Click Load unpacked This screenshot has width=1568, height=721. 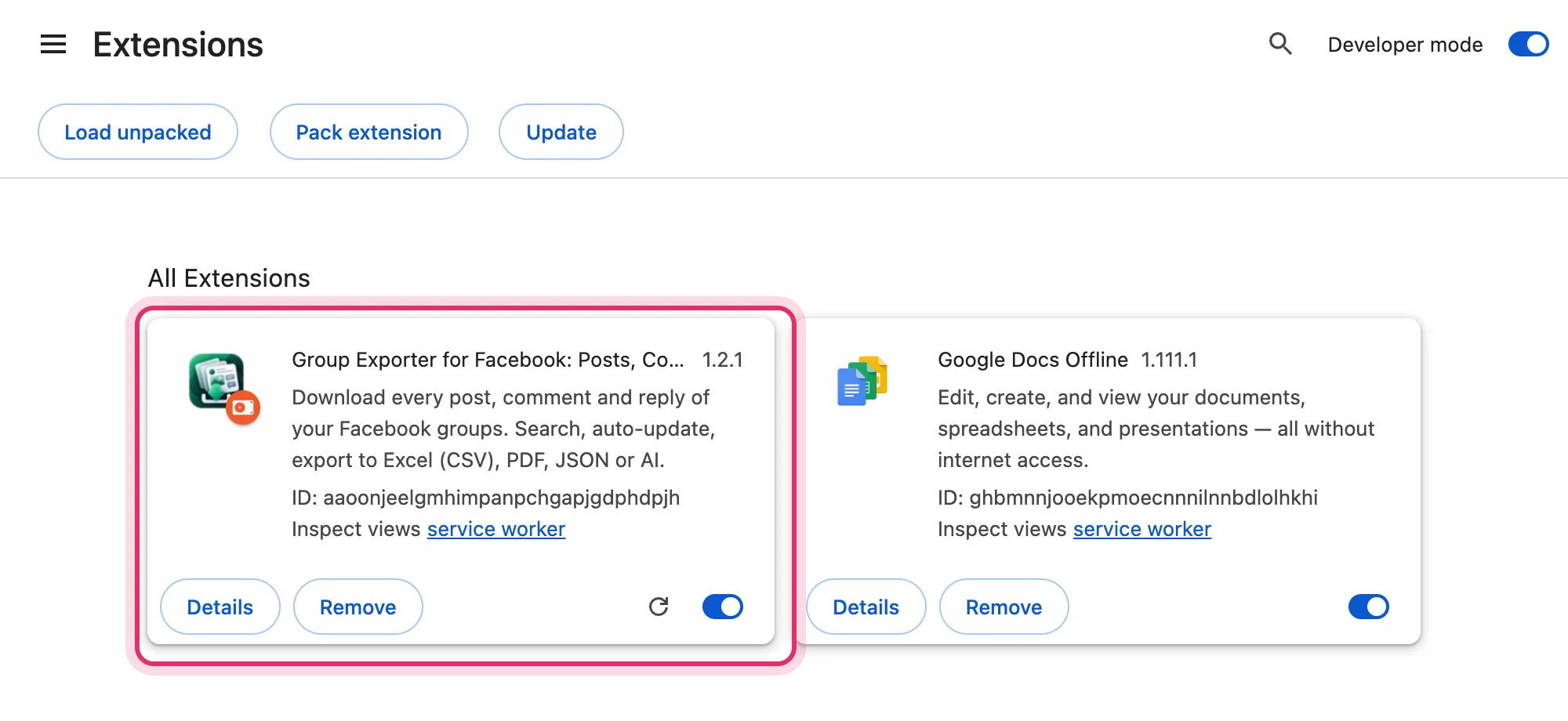coord(138,132)
